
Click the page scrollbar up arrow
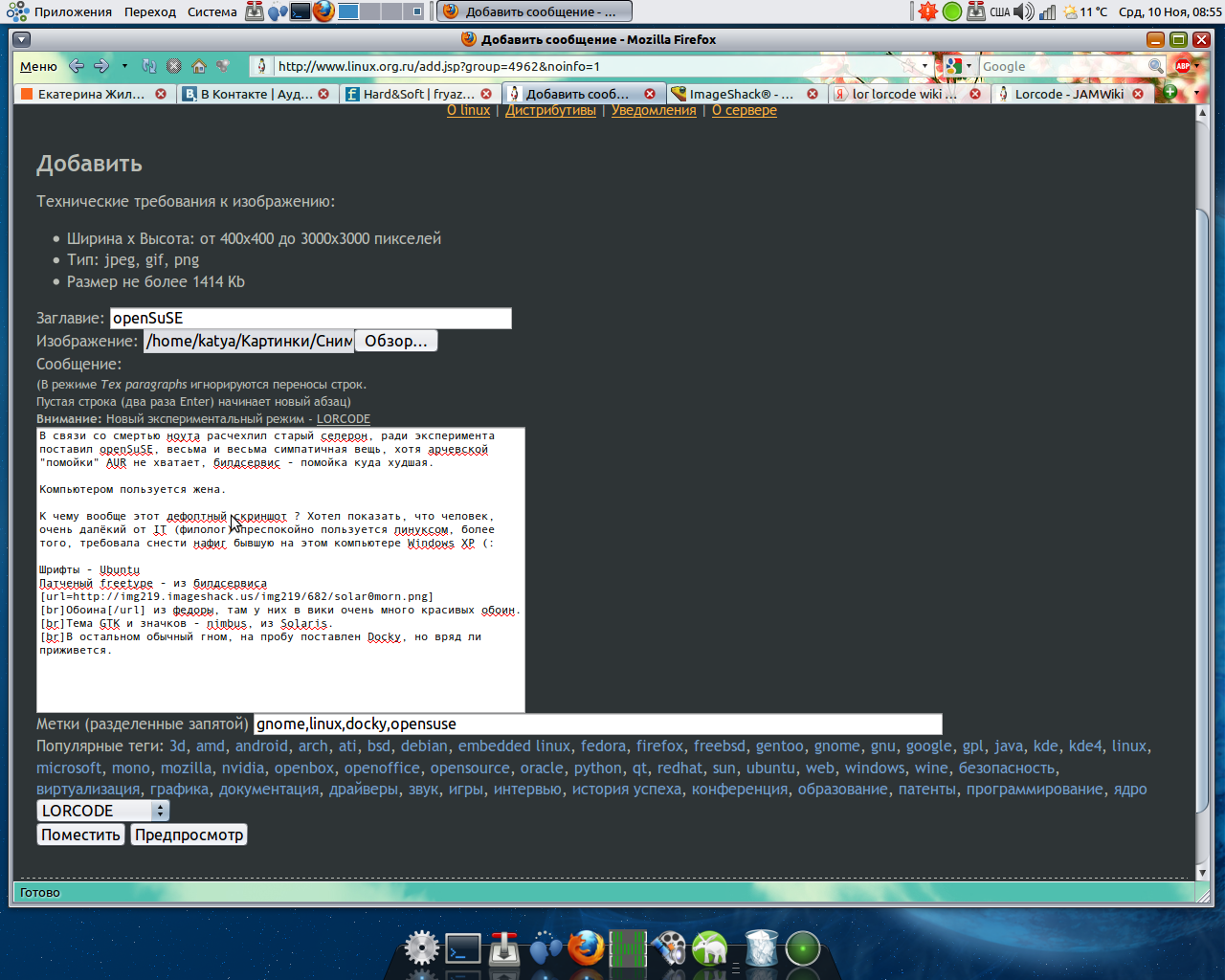pos(1203,113)
